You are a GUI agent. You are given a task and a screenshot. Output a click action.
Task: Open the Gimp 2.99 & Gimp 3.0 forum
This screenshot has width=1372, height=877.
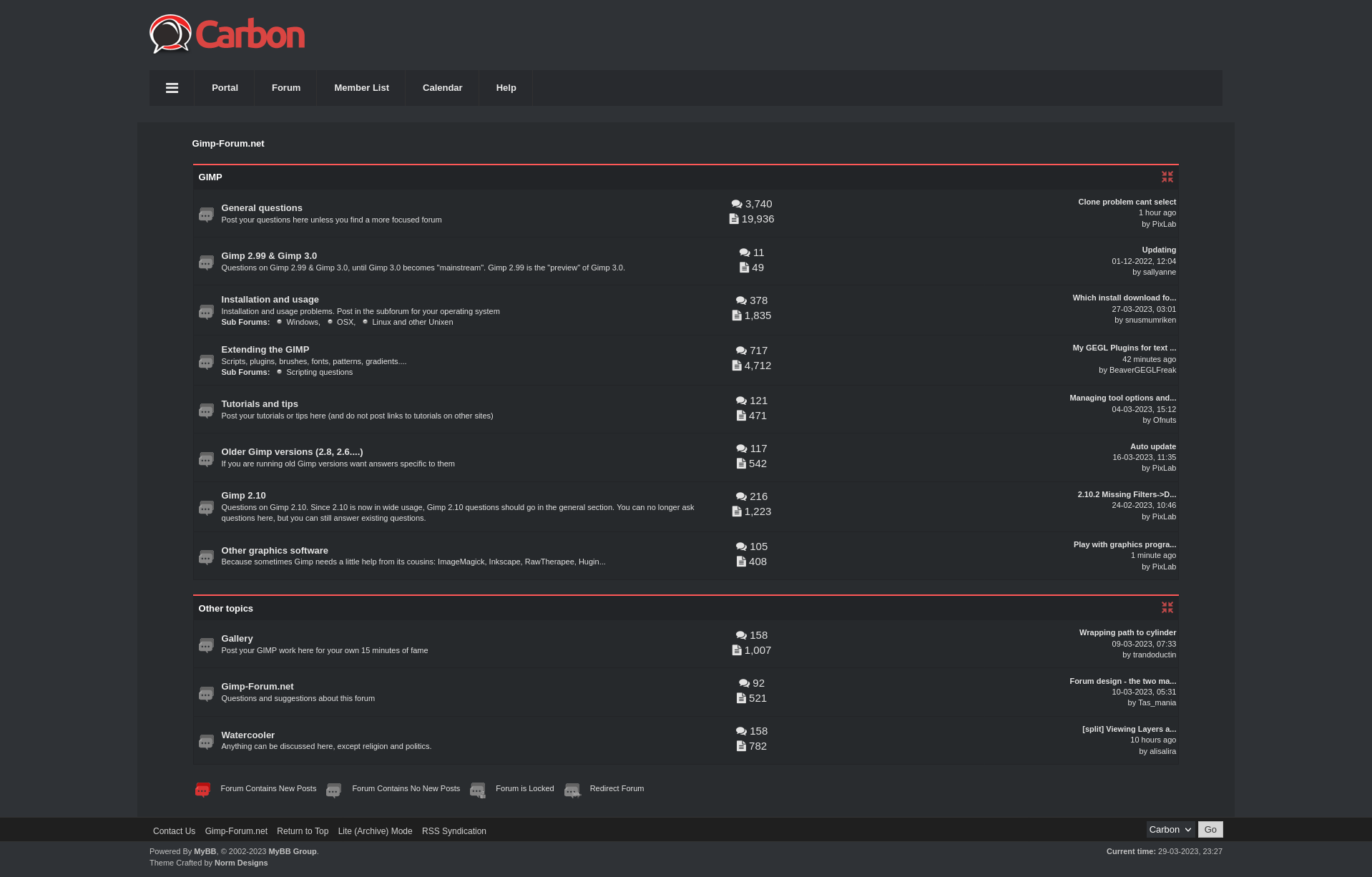pos(269,256)
